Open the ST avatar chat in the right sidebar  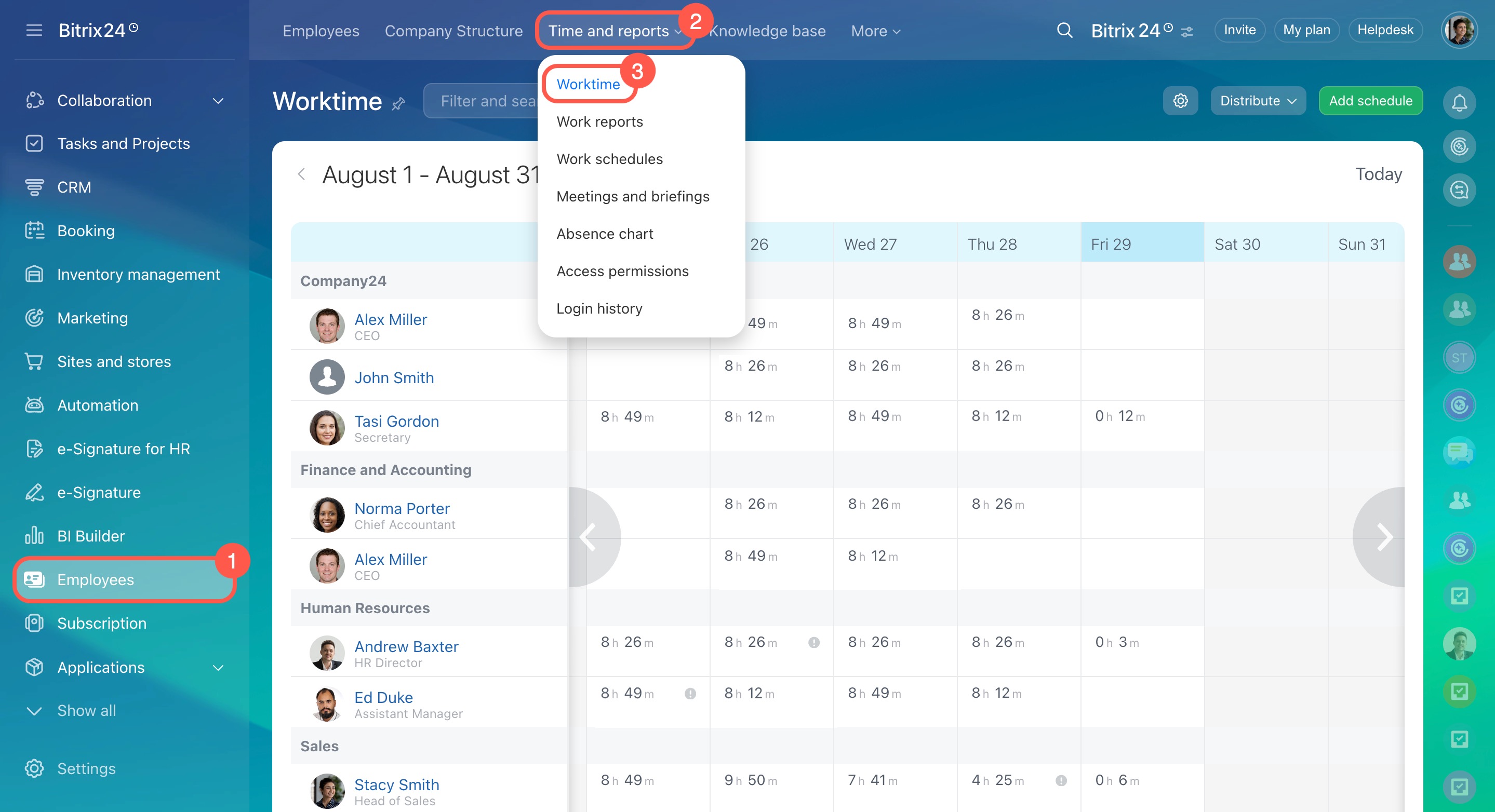pyautogui.click(x=1459, y=357)
